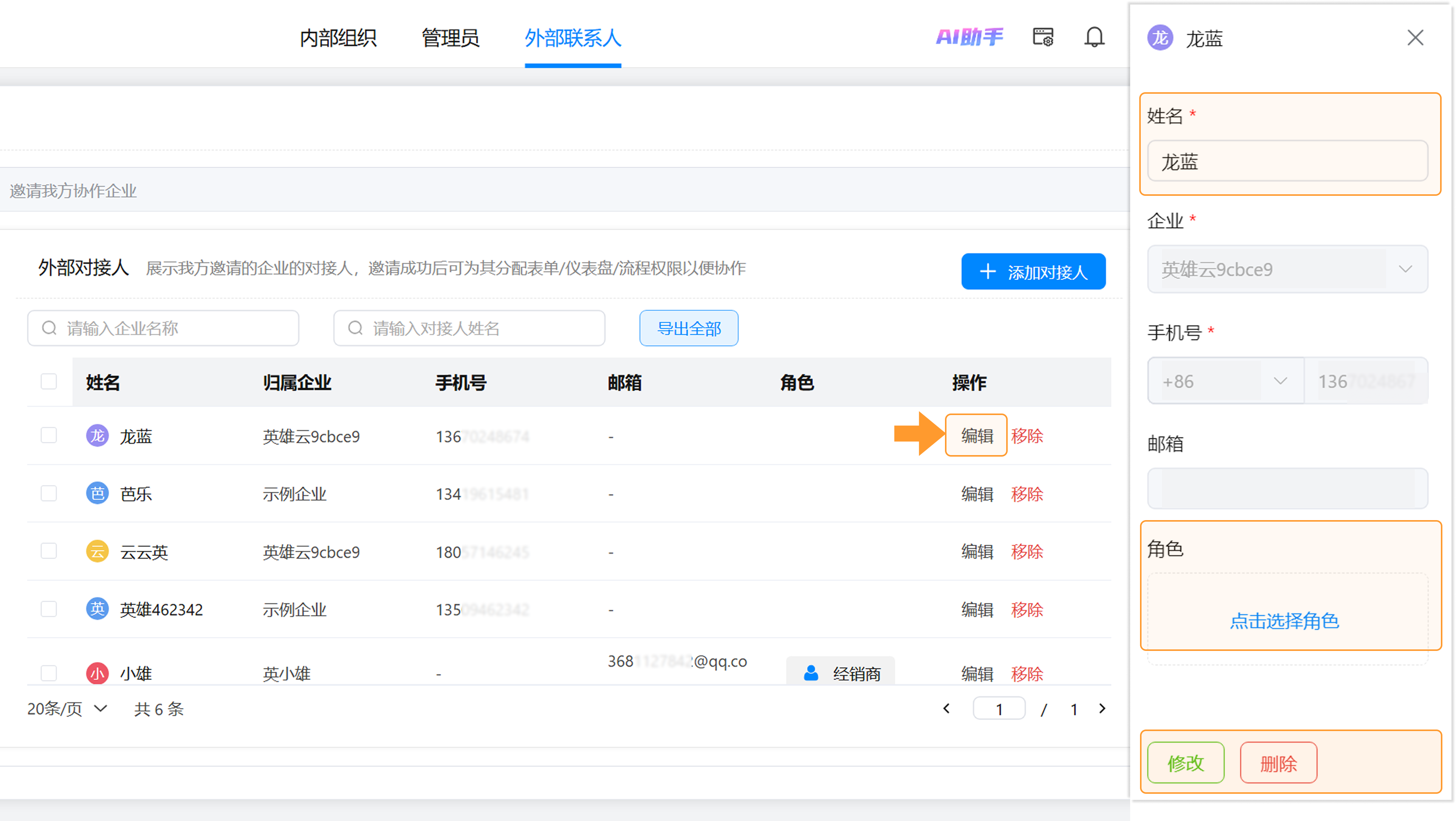The width and height of the screenshot is (1456, 821).
Task: Click 添加对接人 button
Action: (x=1033, y=271)
